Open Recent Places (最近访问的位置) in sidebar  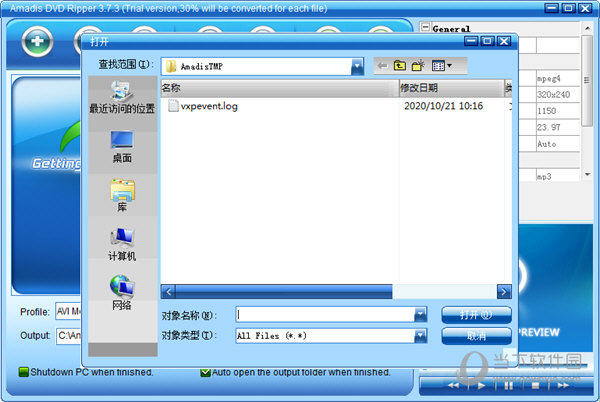[x=122, y=98]
